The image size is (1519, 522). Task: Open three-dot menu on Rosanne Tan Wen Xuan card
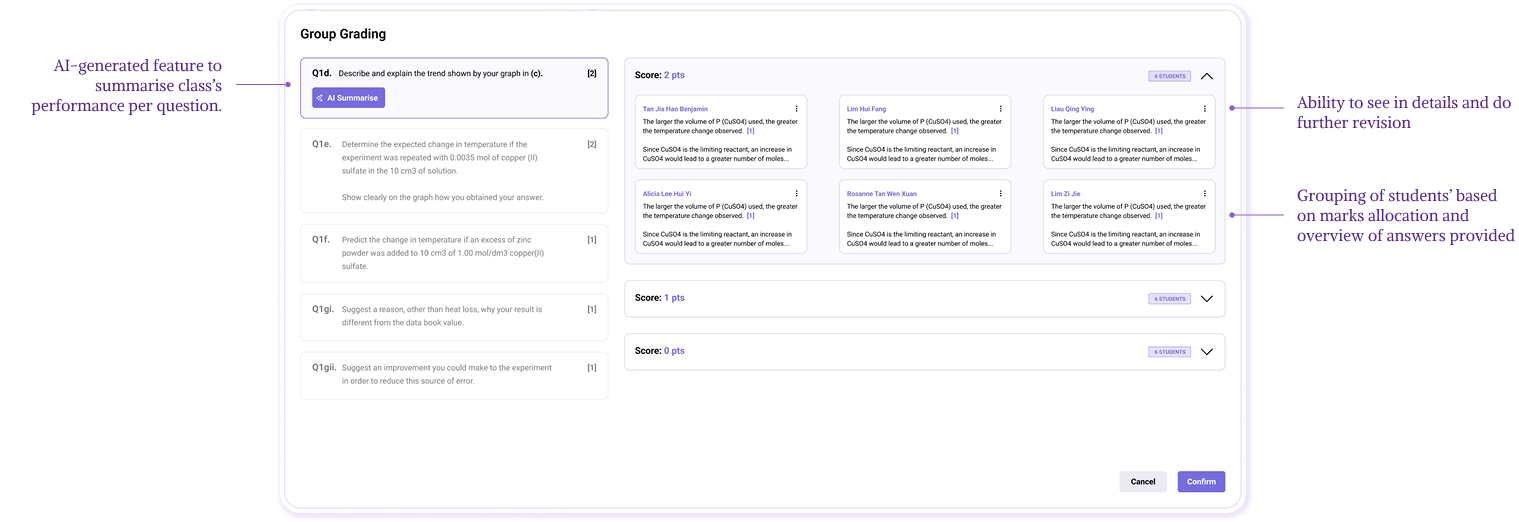point(1000,193)
